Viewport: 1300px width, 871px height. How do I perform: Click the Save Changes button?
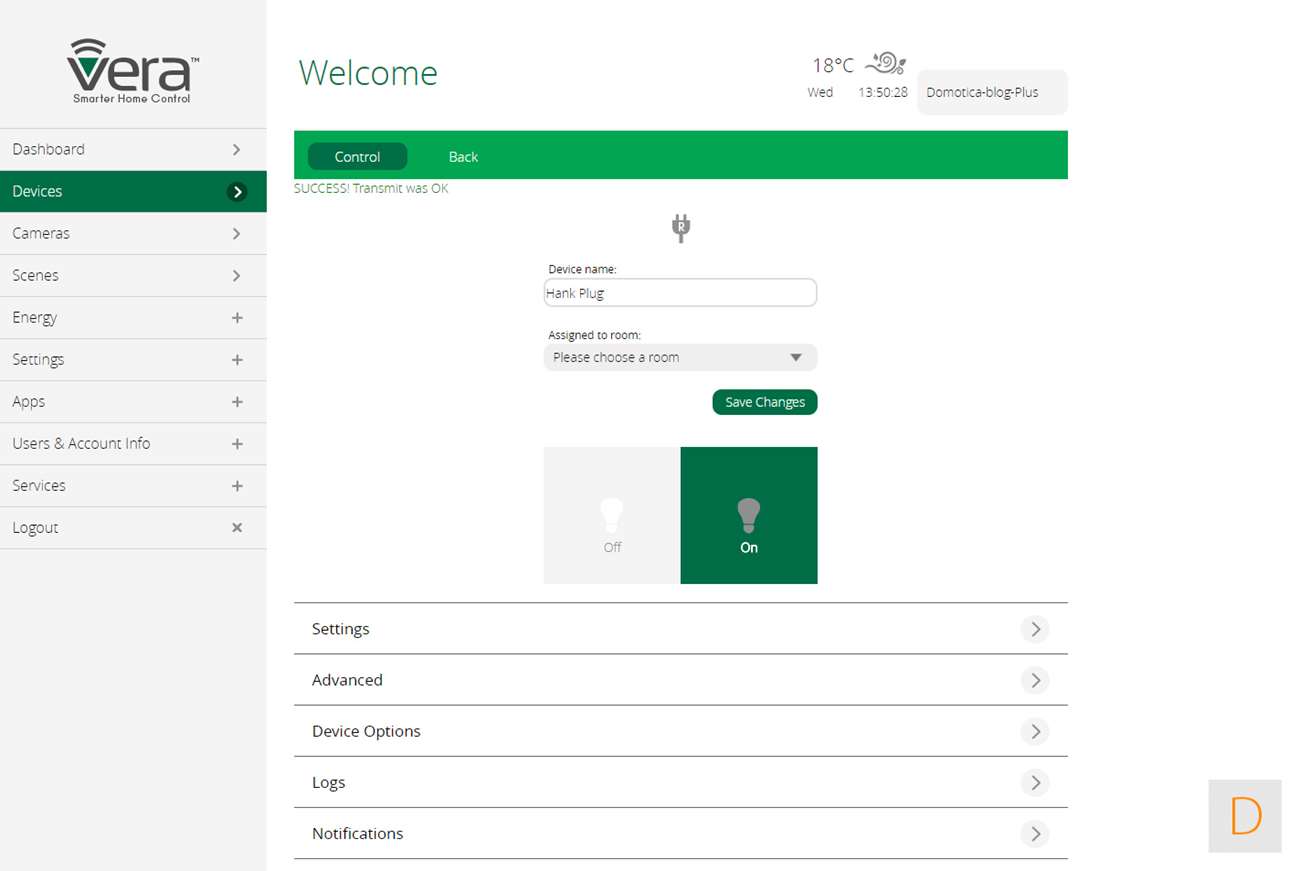(x=764, y=402)
